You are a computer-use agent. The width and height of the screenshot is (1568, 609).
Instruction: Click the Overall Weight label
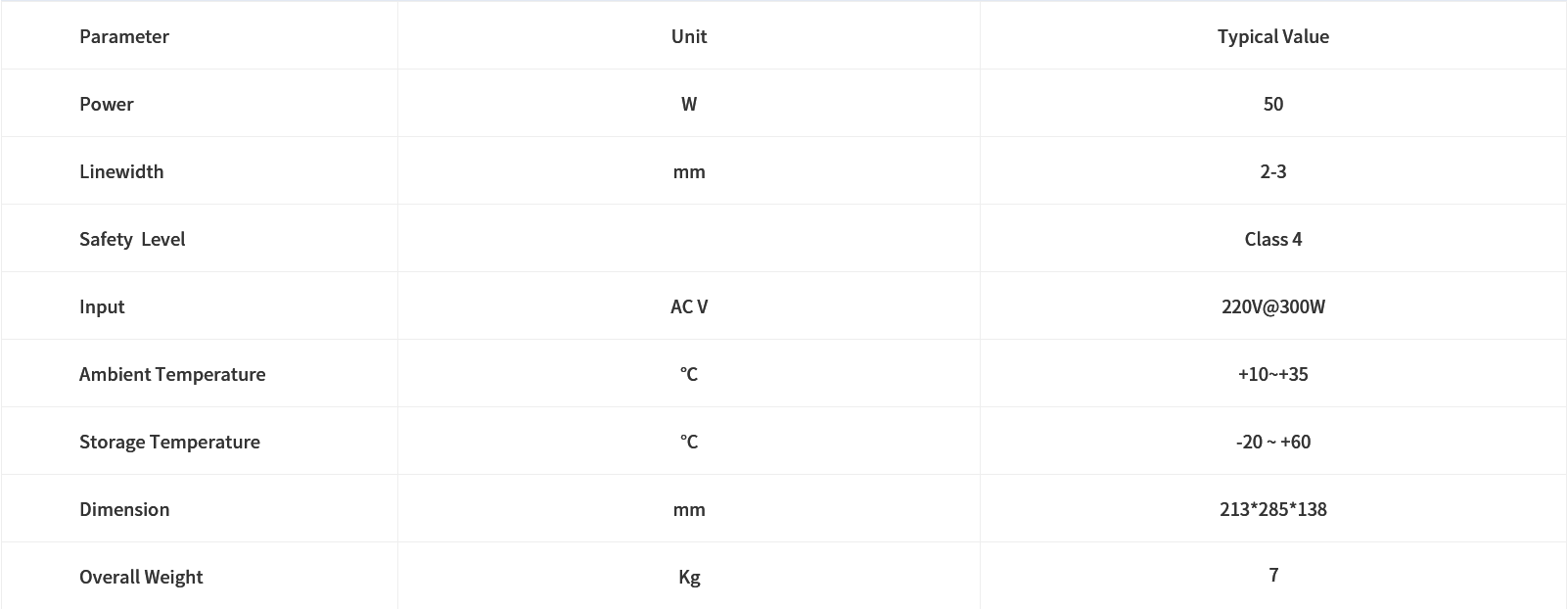[141, 577]
